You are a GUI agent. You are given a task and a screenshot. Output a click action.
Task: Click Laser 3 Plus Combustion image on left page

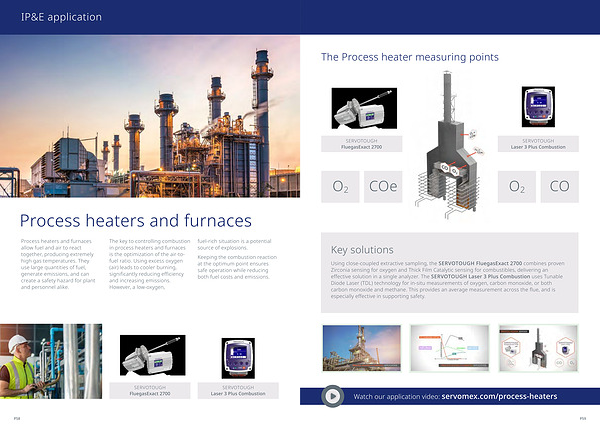click(x=240, y=356)
